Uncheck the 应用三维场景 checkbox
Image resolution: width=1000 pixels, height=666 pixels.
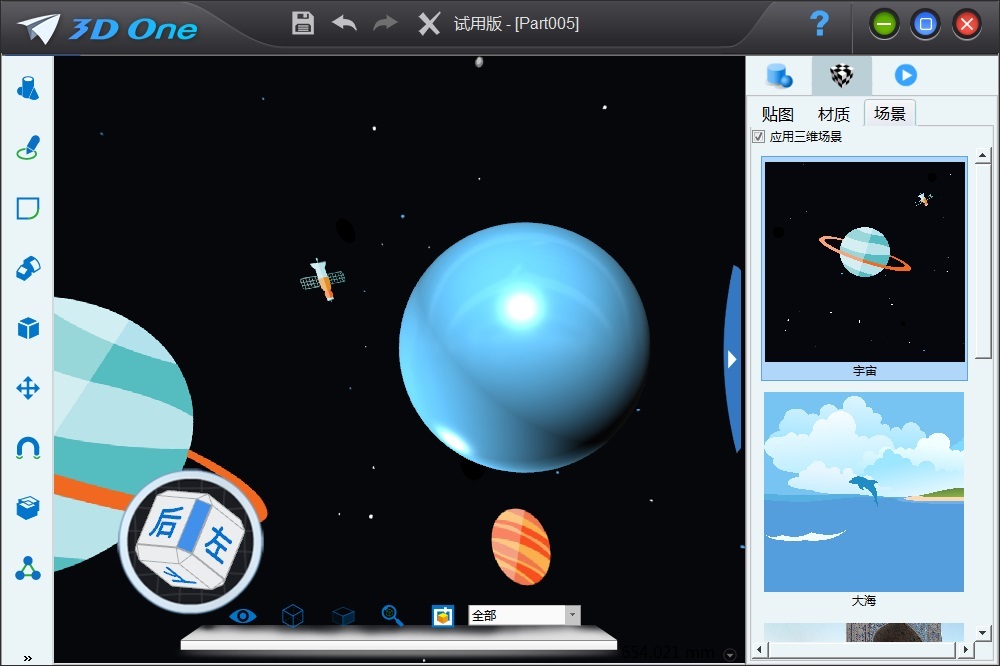759,137
